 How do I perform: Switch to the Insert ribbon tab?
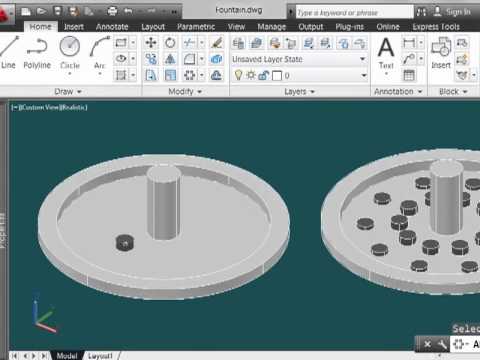74,27
